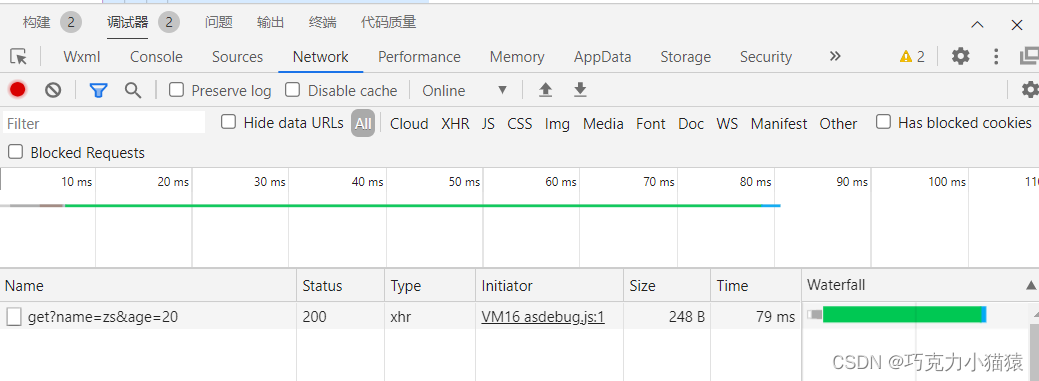This screenshot has width=1039, height=381.
Task: Open the Storage tab
Action: [685, 57]
